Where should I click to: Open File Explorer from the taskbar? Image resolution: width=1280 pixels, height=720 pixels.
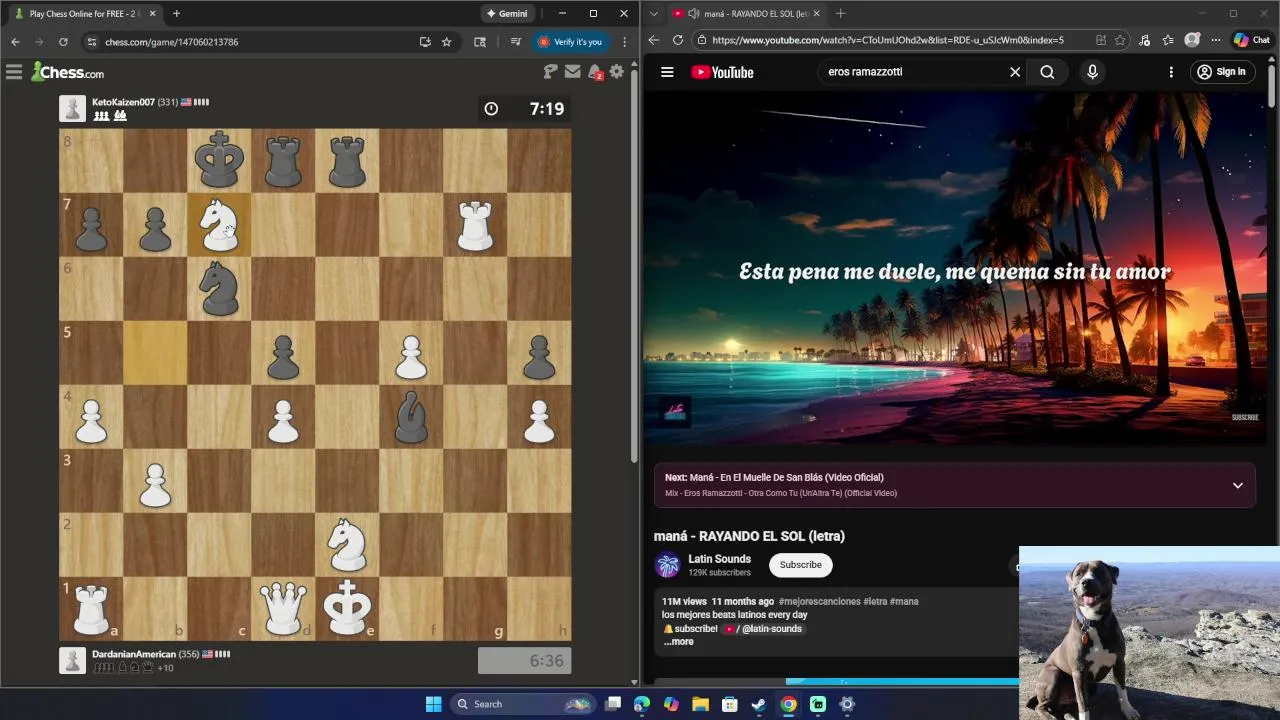(x=700, y=704)
